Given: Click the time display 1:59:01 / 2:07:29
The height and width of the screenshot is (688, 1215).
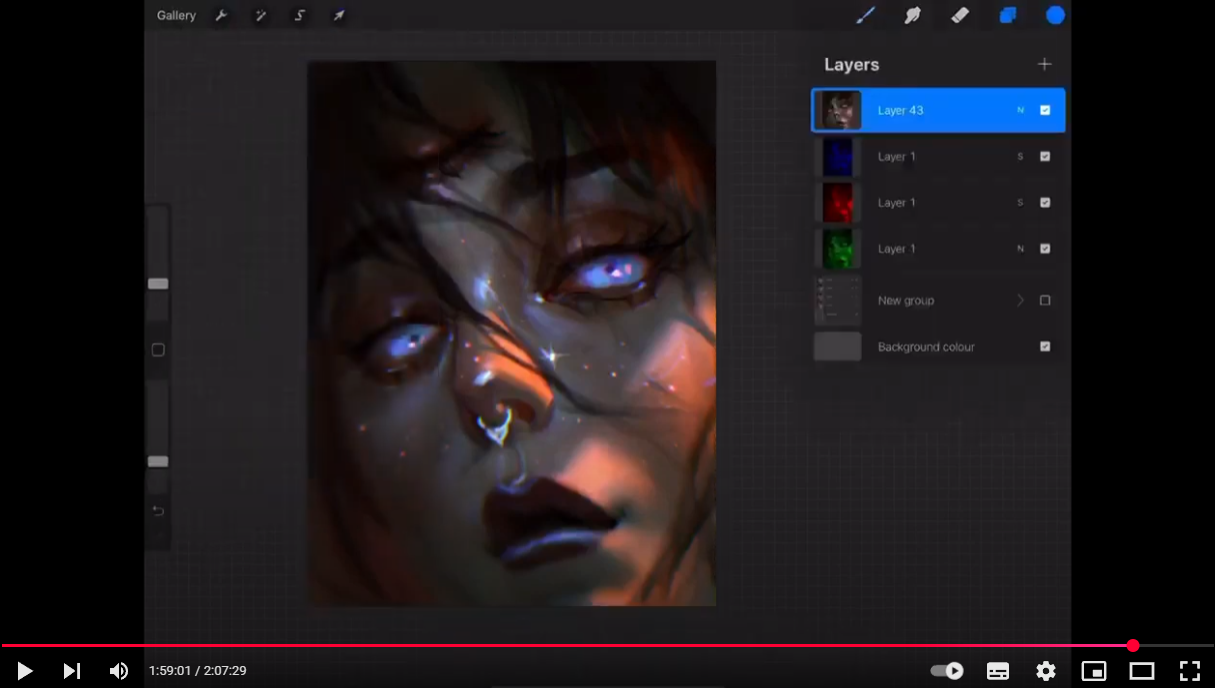Looking at the screenshot, I should pyautogui.click(x=198, y=671).
